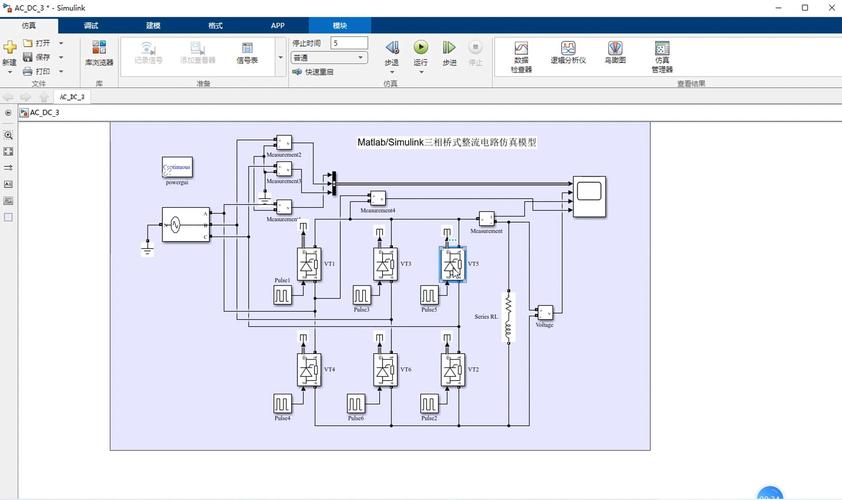This screenshot has height=500, width=842.
Task: Open the 库浏览器 Library Browser
Action: point(99,53)
